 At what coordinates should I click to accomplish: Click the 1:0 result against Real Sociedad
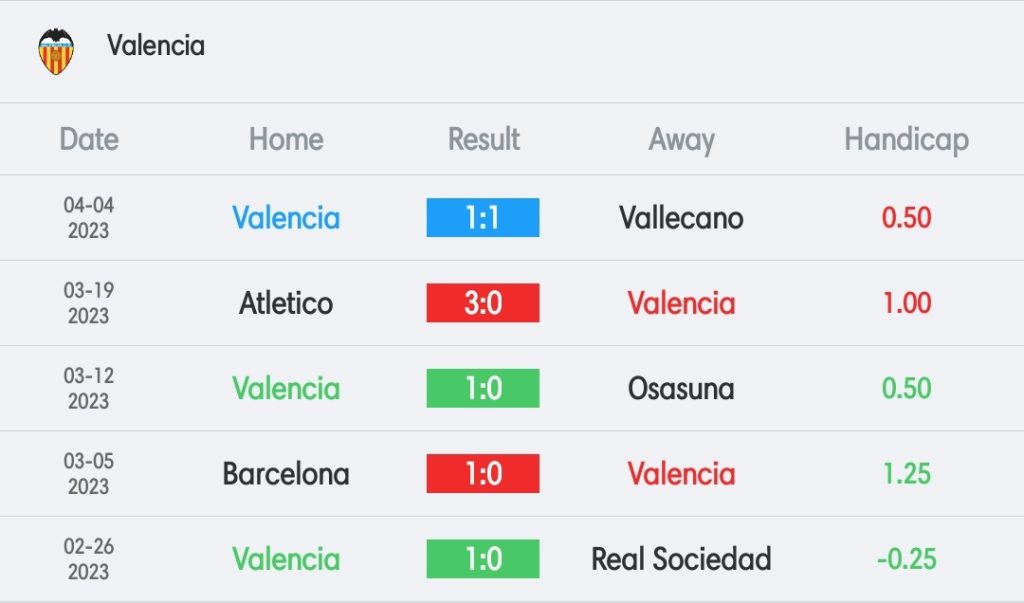click(x=483, y=559)
